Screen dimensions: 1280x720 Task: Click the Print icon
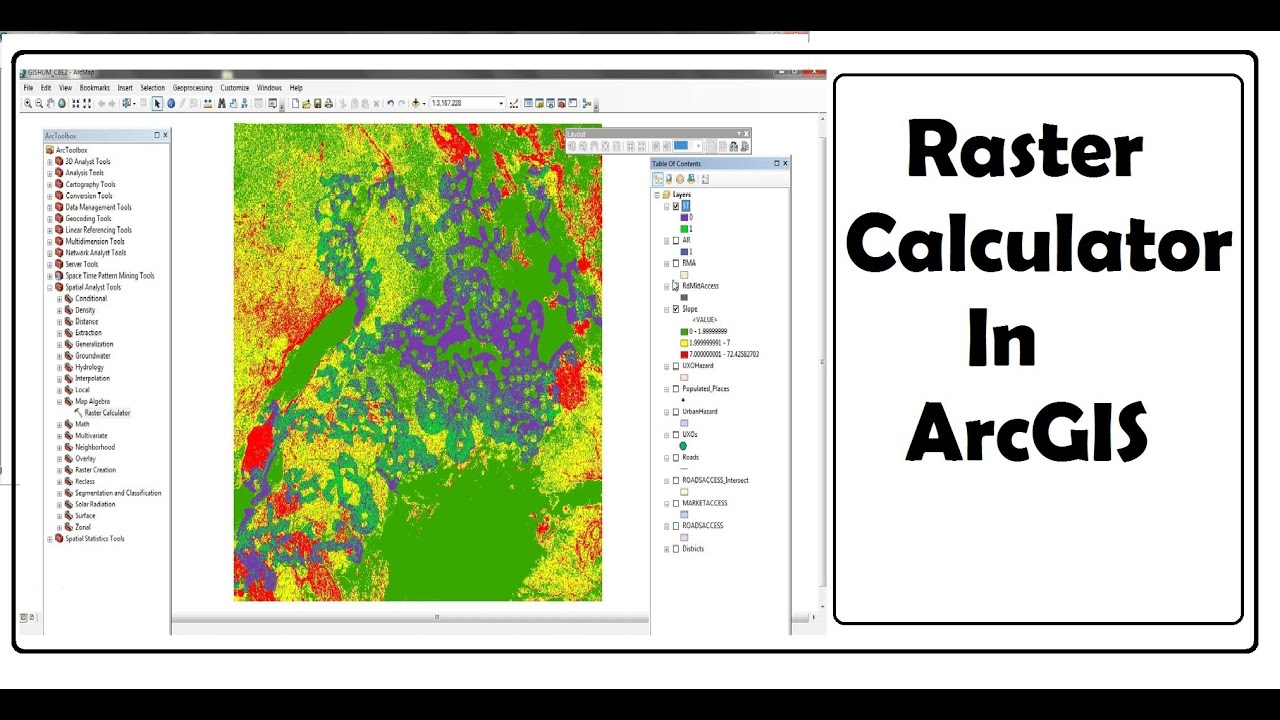328,103
